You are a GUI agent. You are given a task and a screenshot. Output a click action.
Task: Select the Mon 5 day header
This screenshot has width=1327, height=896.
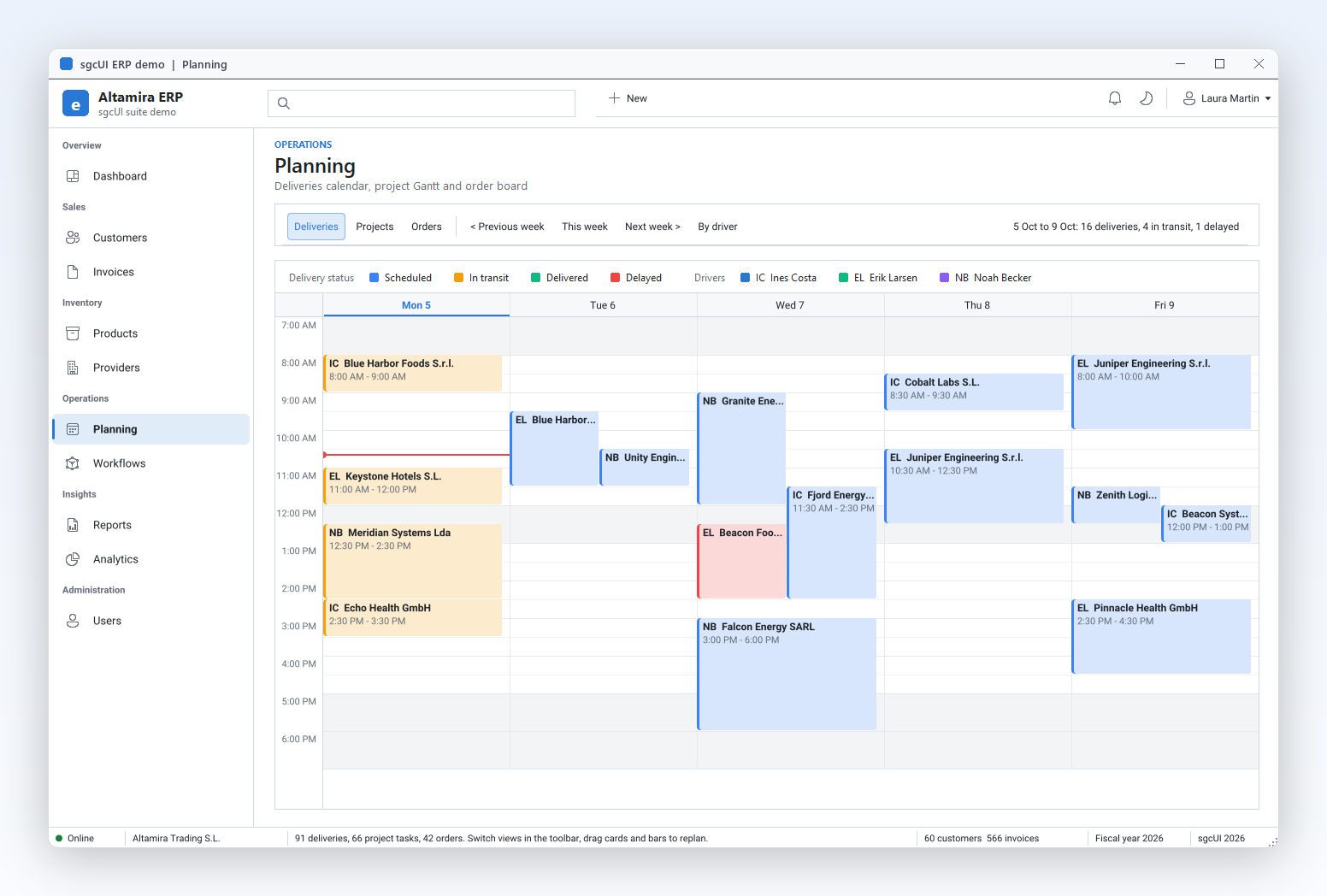coord(416,305)
